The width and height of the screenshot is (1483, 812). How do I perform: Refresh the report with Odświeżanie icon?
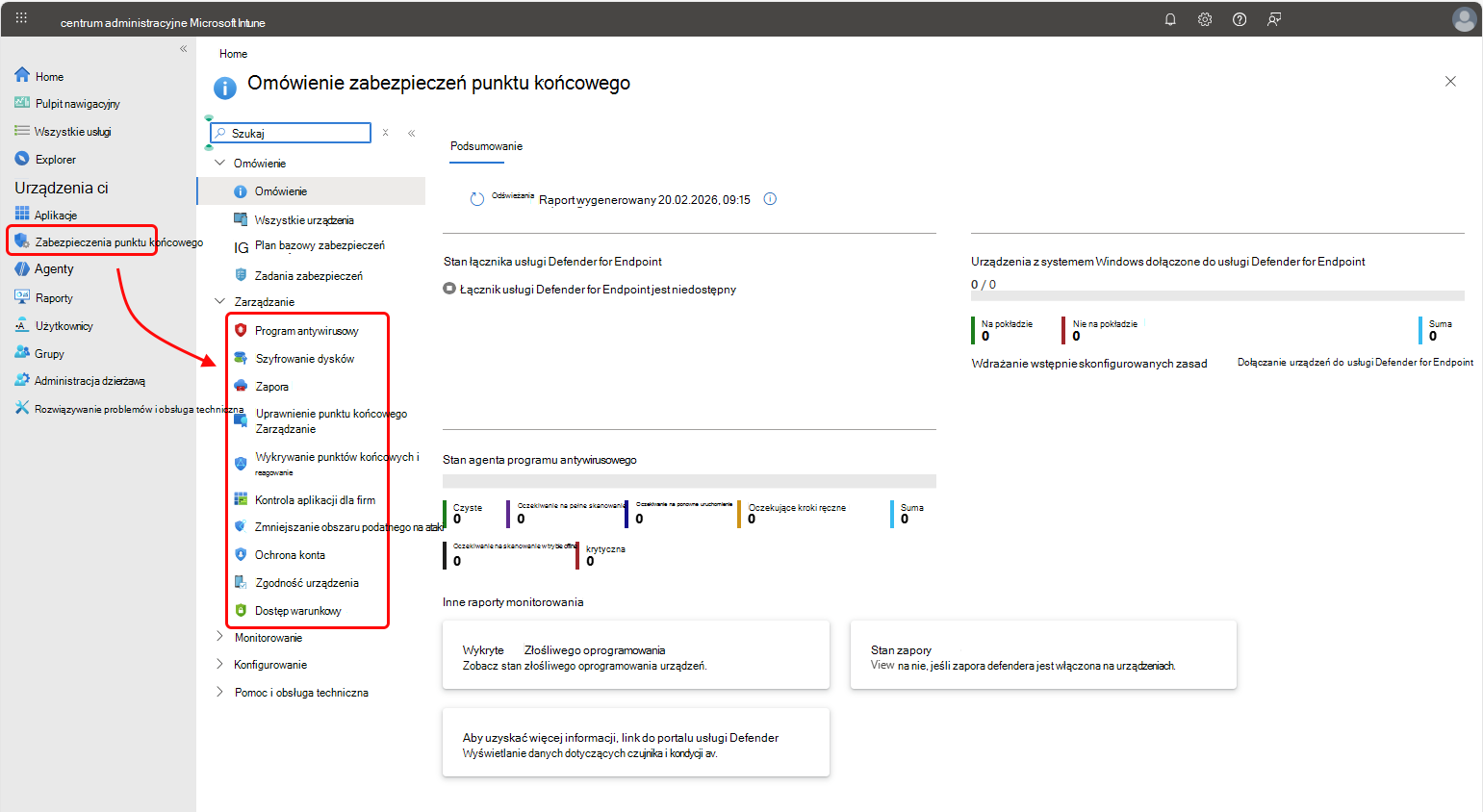point(476,199)
